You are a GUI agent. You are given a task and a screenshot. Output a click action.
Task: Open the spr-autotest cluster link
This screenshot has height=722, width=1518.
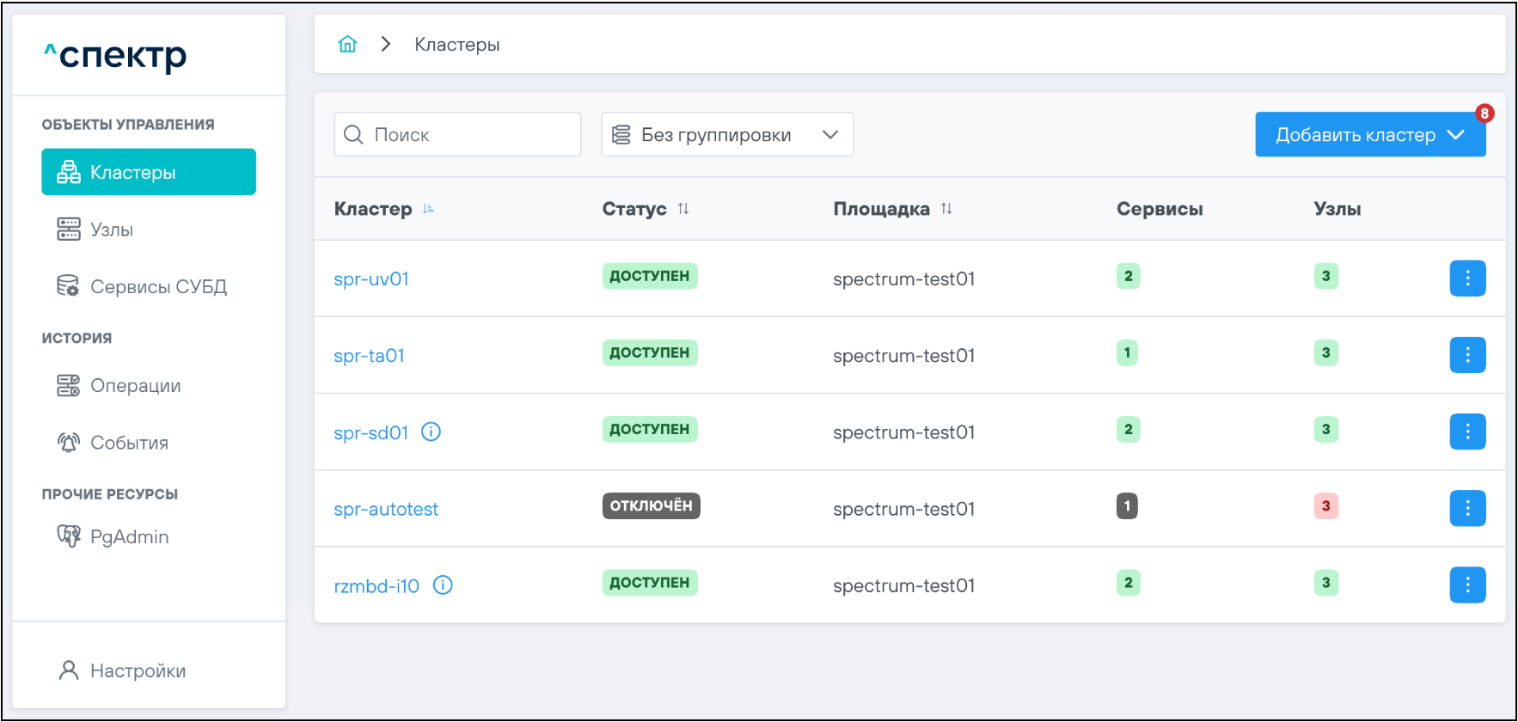(x=386, y=509)
